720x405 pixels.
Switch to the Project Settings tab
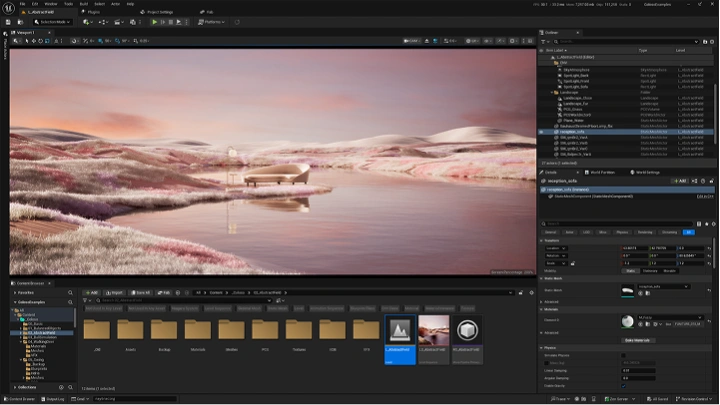(157, 12)
